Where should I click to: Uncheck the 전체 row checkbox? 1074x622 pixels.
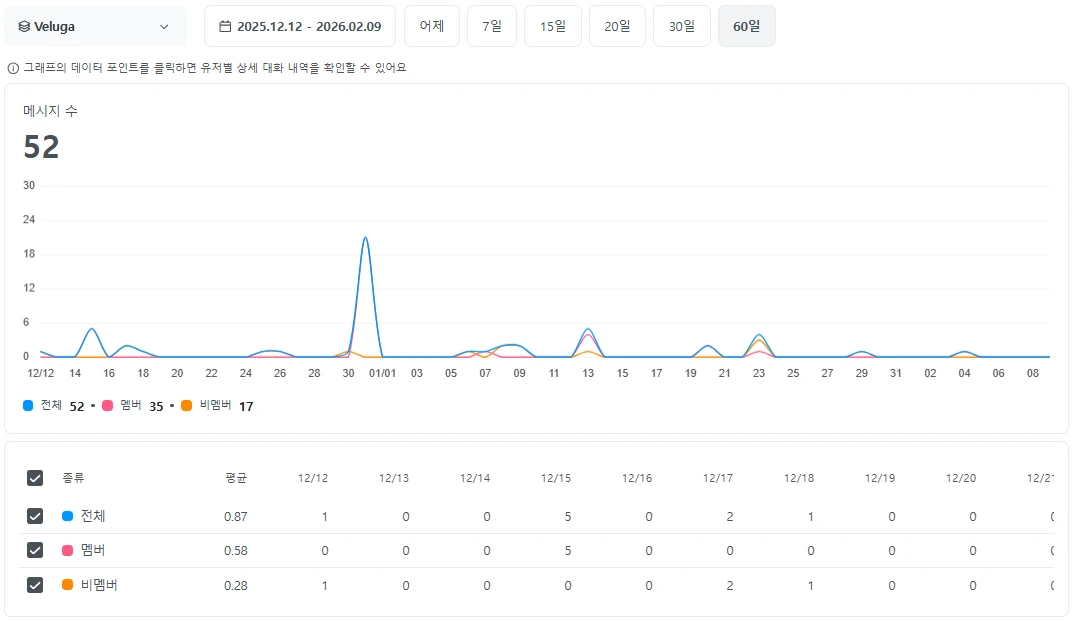tap(35, 516)
